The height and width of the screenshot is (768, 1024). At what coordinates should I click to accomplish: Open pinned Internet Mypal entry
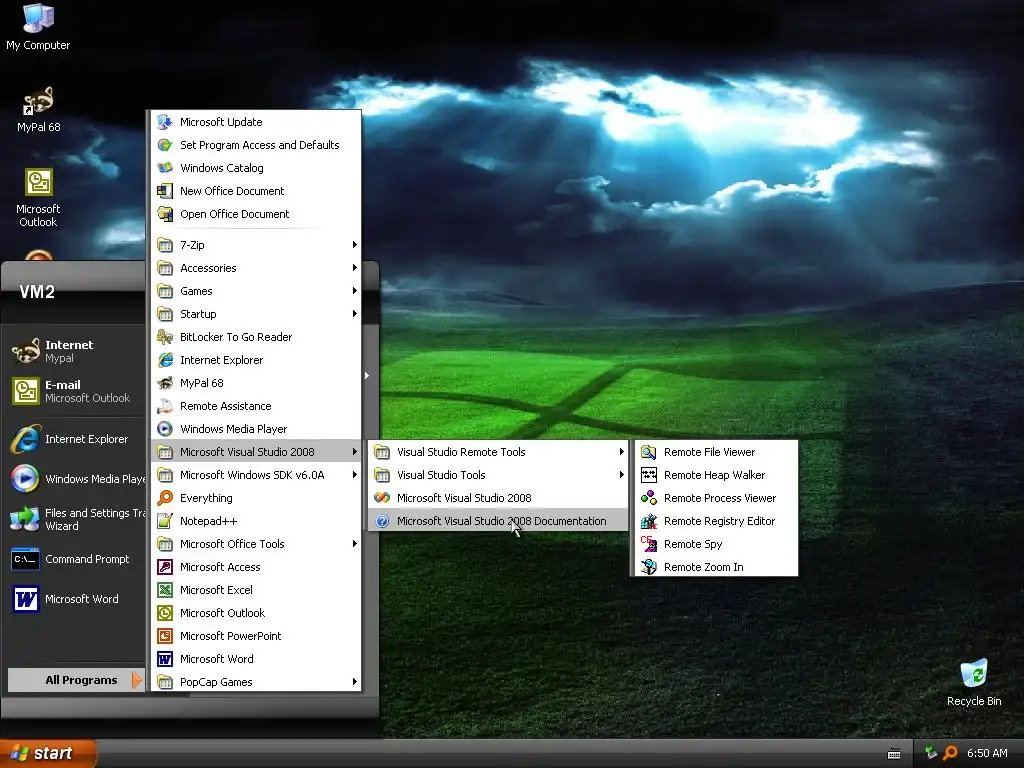click(x=76, y=351)
